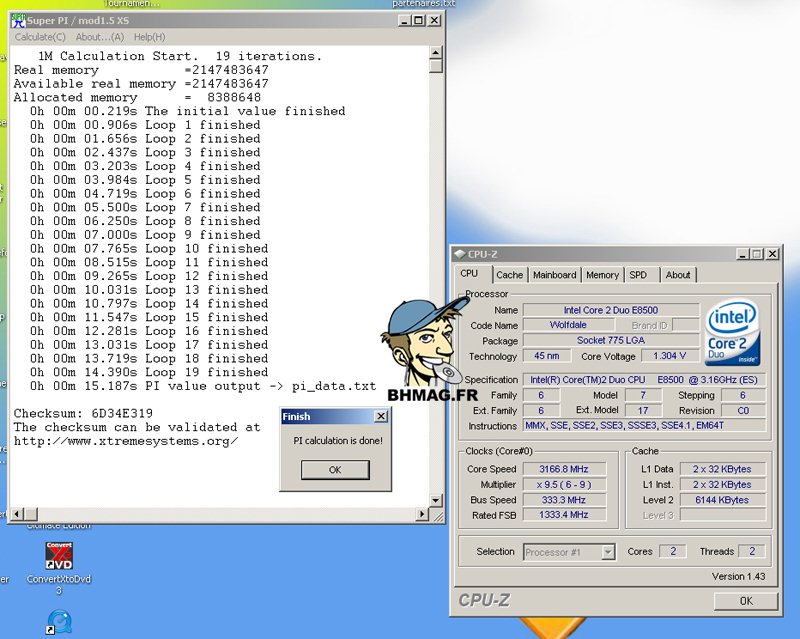Click the CPU-Z title bar icon
This screenshot has width=800, height=639.
(460, 254)
